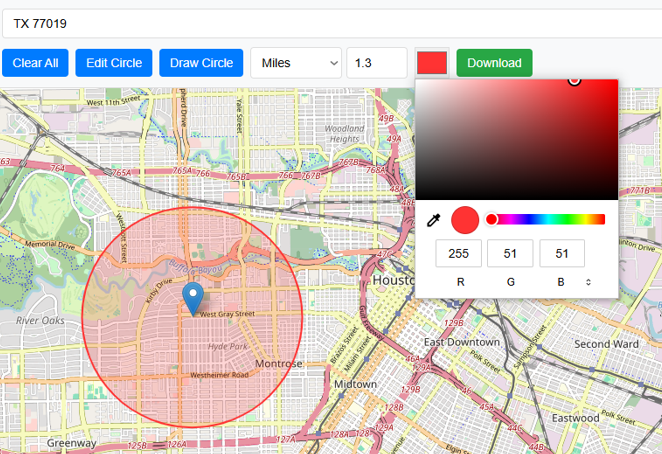Click the Midtown label on map
This screenshot has height=454, width=662.
pos(355,384)
